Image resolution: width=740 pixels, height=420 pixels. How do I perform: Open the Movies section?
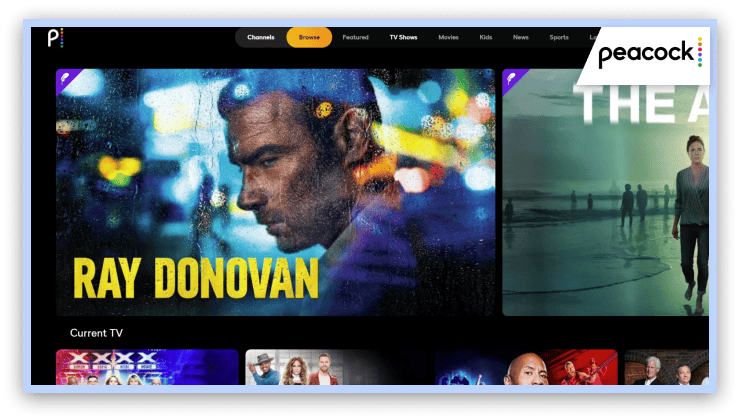pyautogui.click(x=448, y=38)
